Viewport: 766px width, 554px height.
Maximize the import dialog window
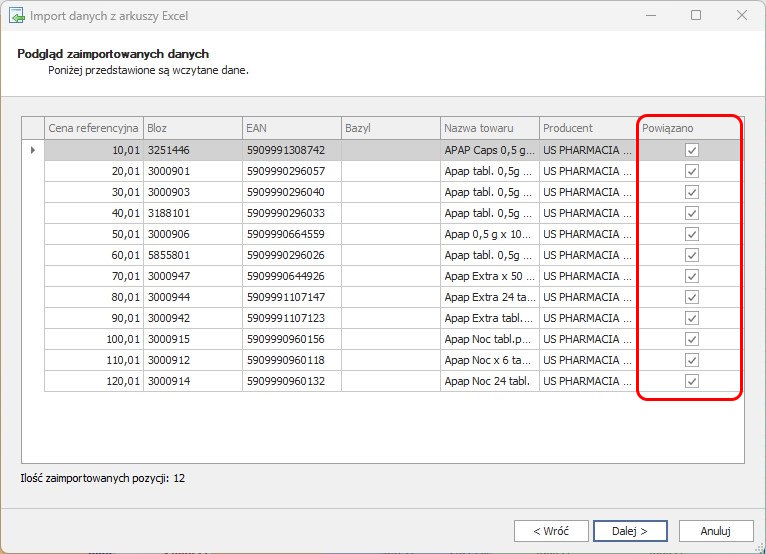click(696, 16)
